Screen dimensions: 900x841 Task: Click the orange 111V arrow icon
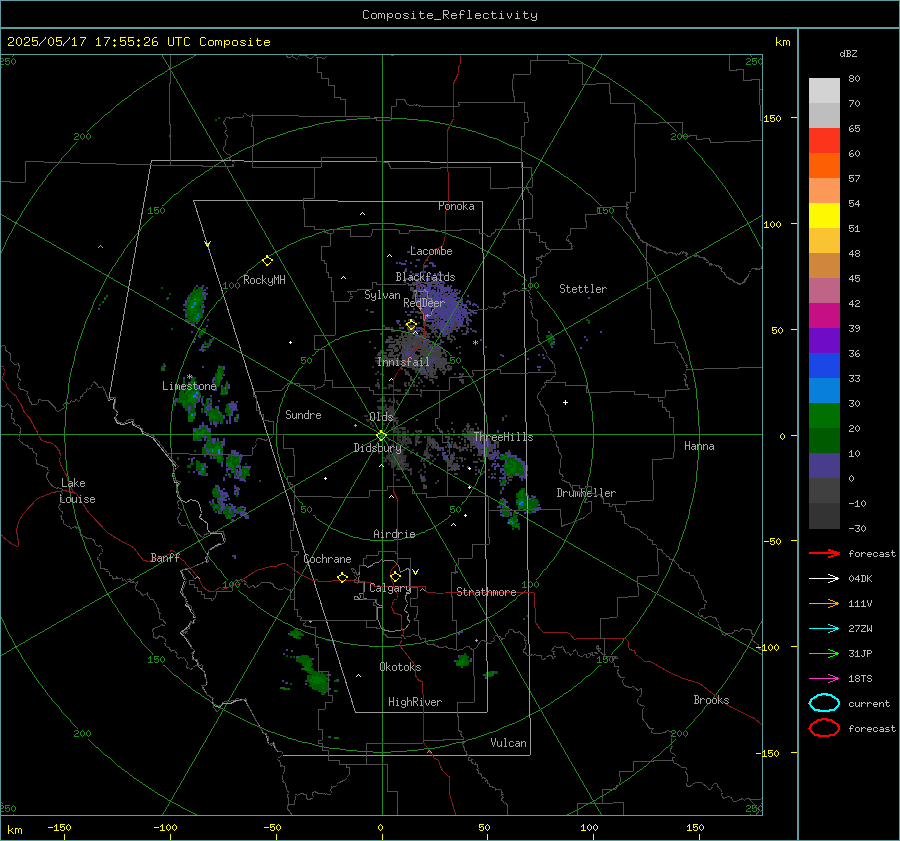pos(824,603)
